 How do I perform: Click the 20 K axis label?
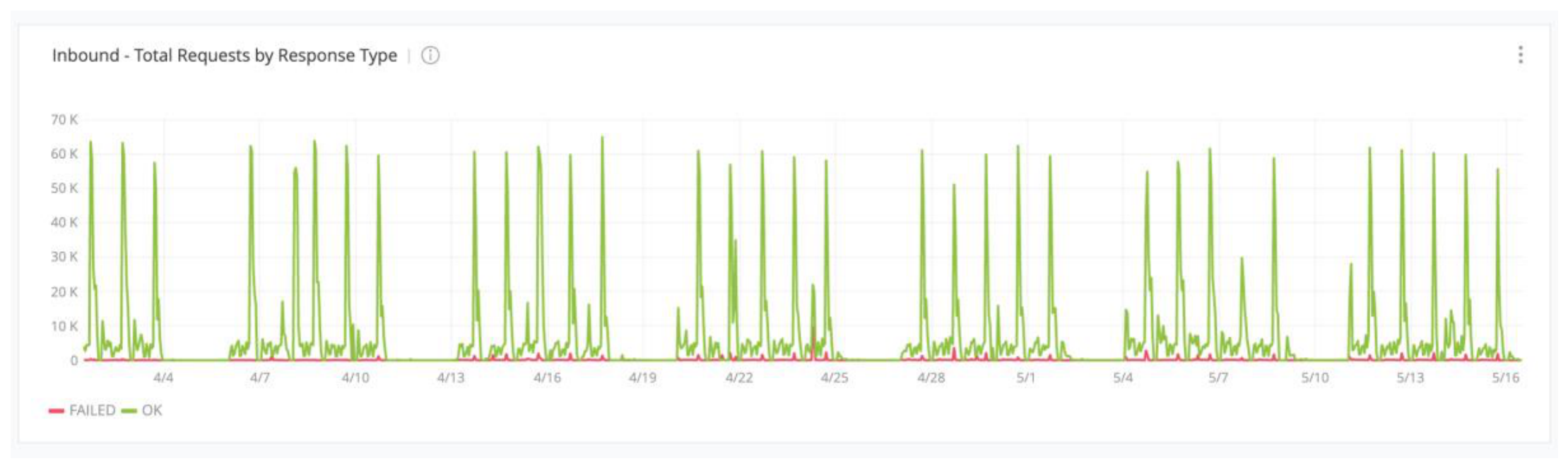coord(64,292)
